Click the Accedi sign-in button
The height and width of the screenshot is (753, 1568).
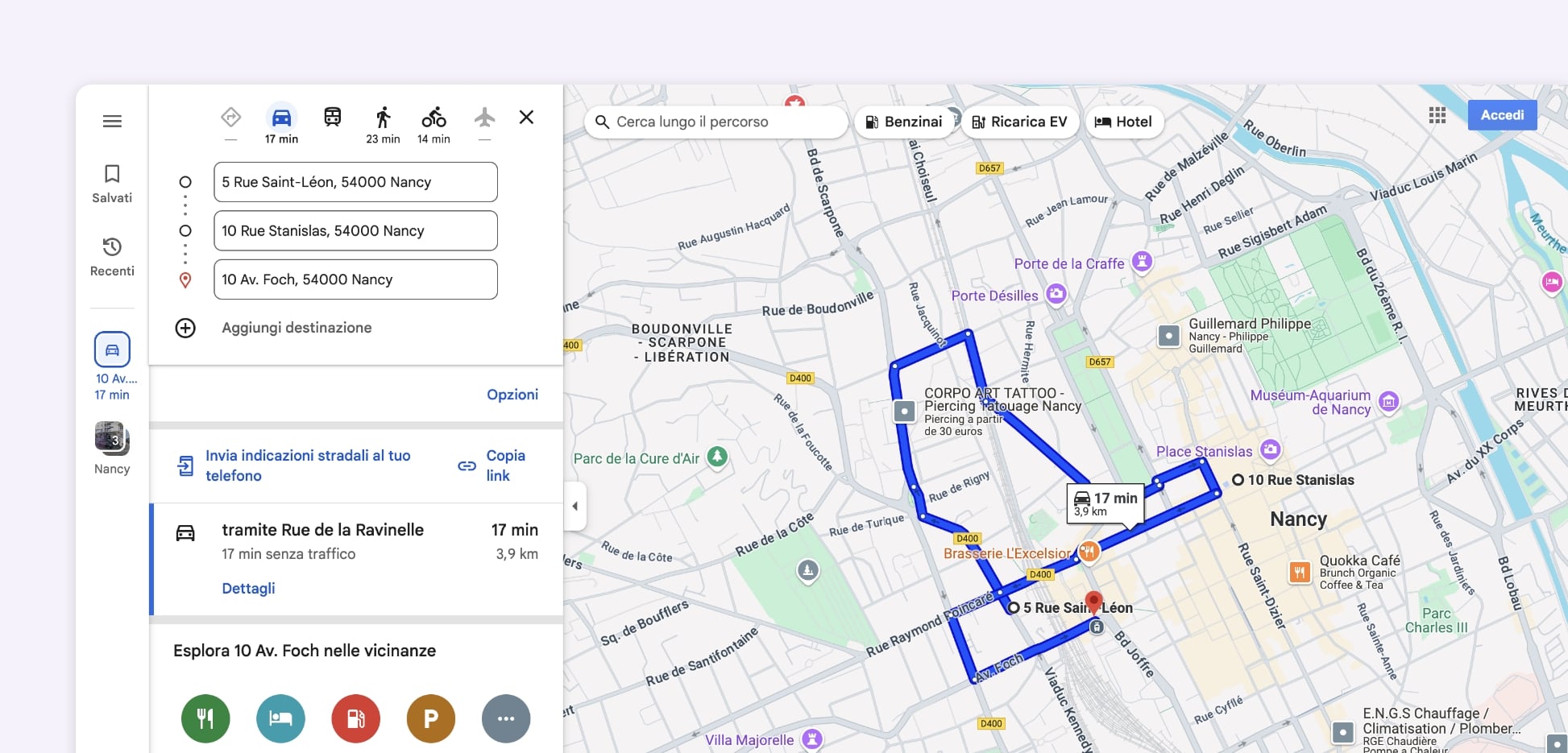[x=1501, y=115]
